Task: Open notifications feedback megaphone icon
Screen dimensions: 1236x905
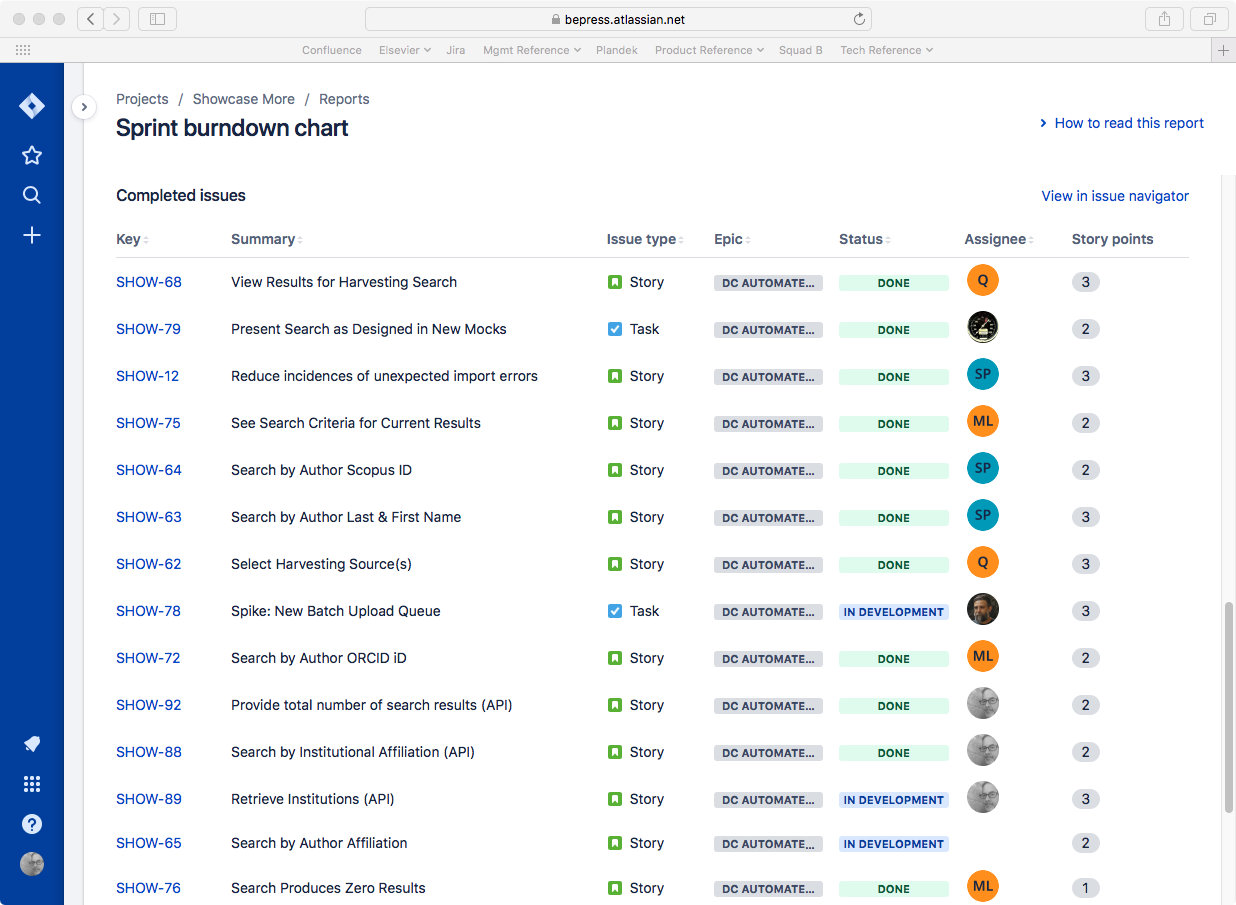Action: pyautogui.click(x=32, y=744)
